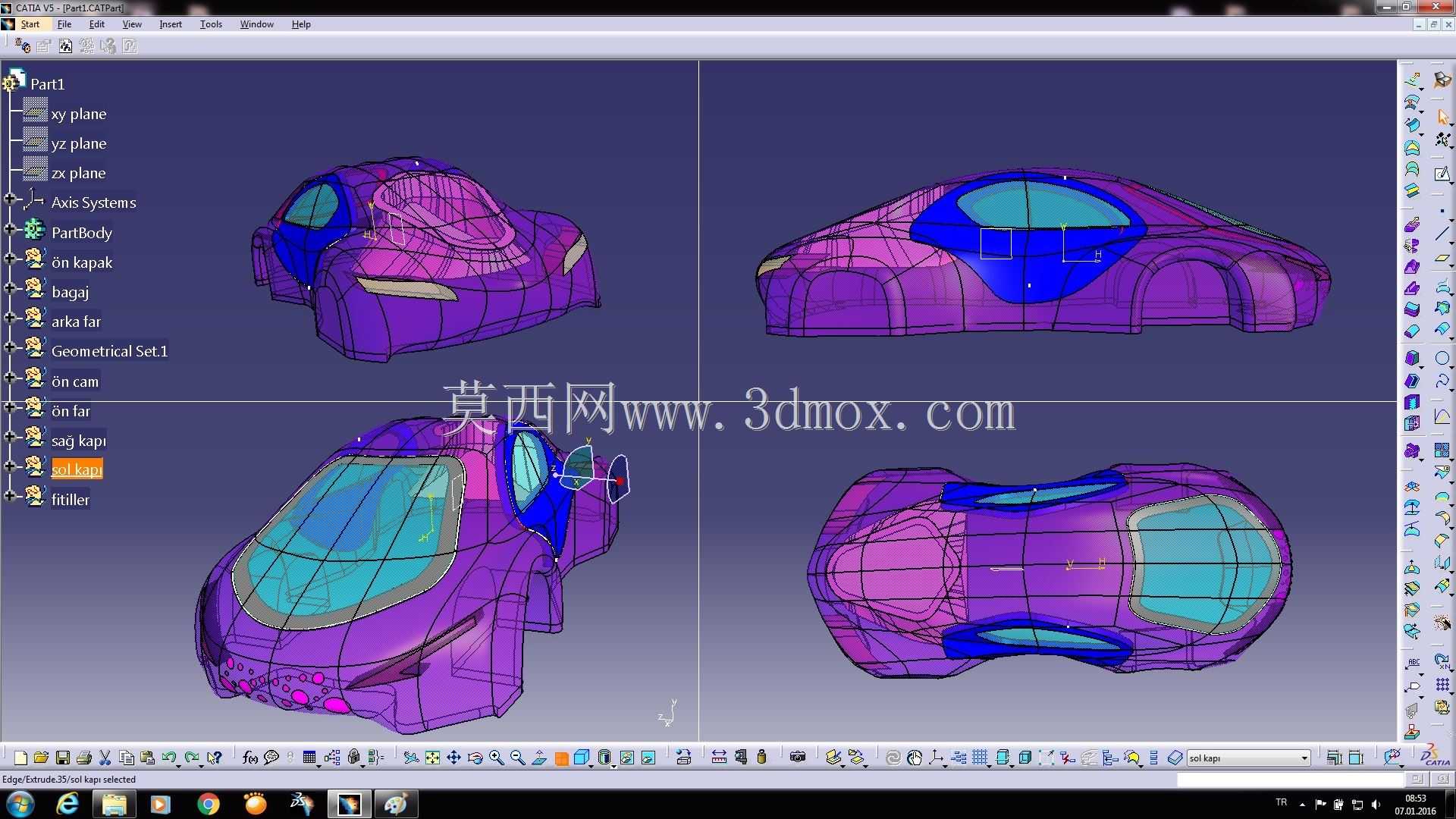The height and width of the screenshot is (819, 1456).
Task: Click the New document icon
Action: point(20,757)
